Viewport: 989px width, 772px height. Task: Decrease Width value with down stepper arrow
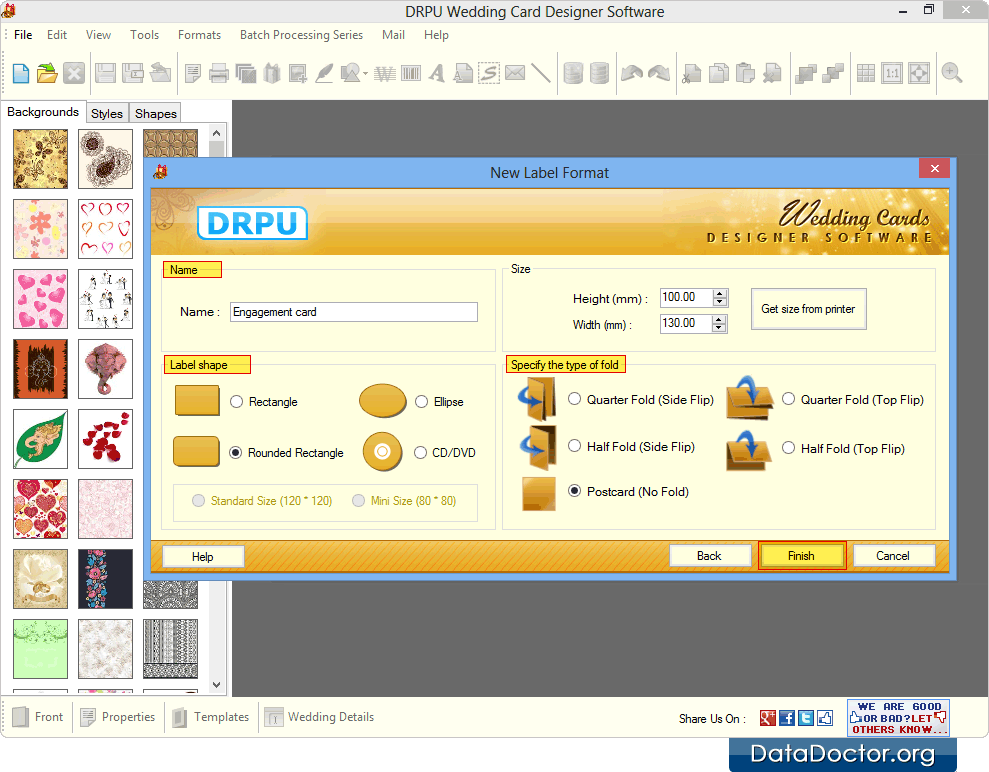[719, 328]
